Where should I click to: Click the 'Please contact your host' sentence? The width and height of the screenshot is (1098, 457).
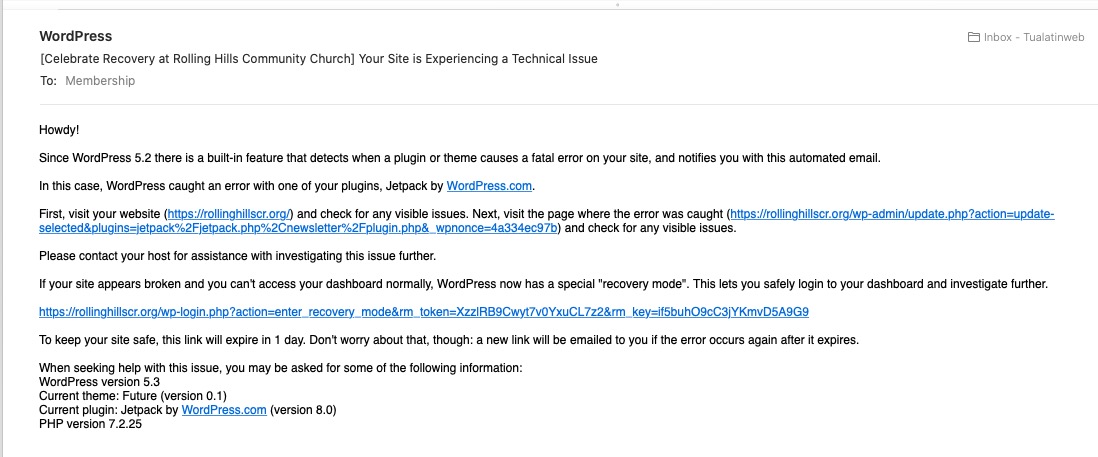point(238,256)
